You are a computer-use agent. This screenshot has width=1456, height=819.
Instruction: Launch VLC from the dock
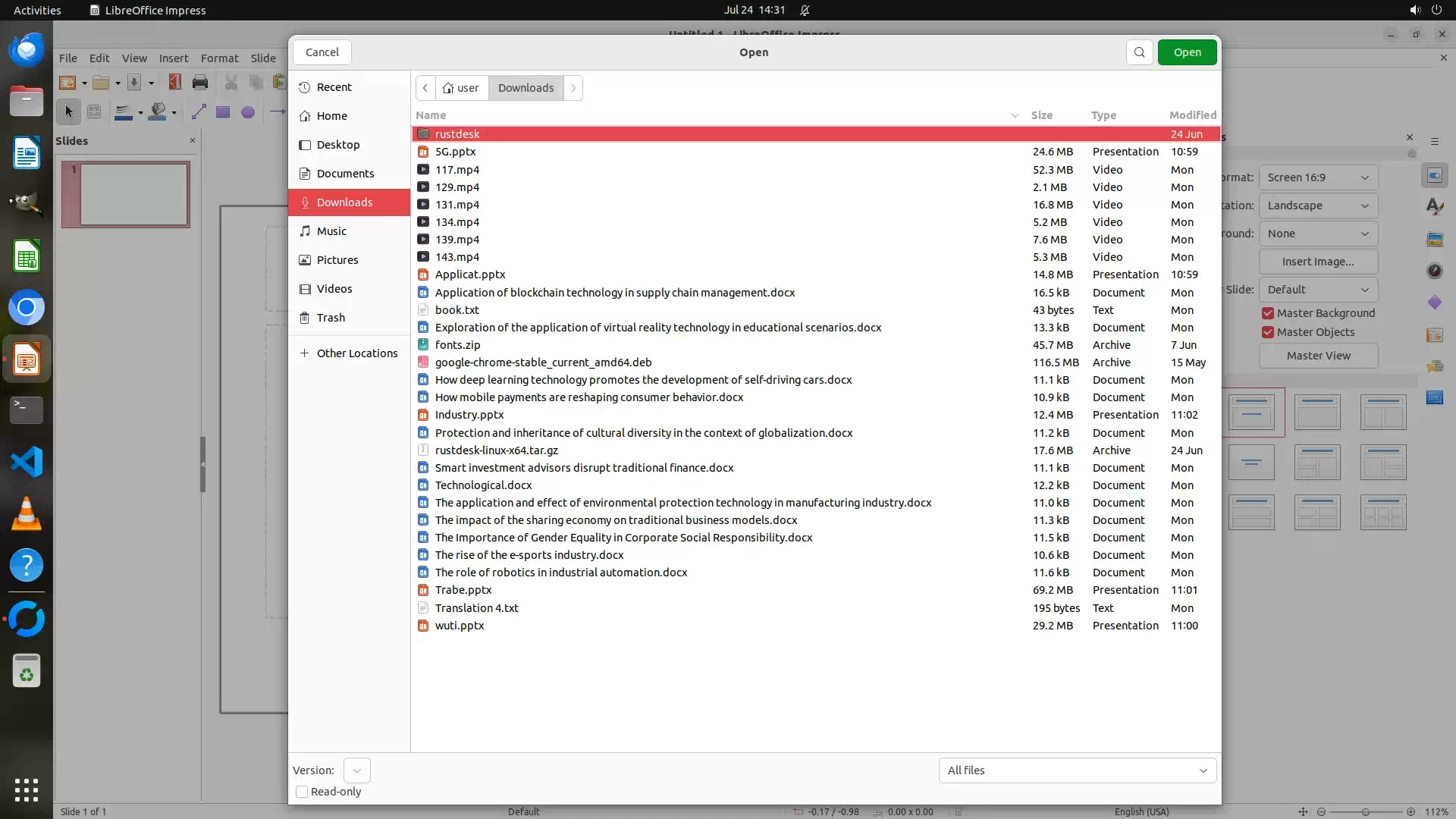click(x=27, y=514)
